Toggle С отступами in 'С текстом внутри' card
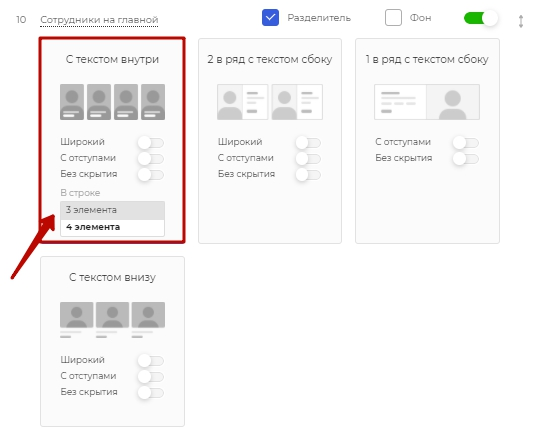Image resolution: width=535 pixels, height=431 pixels. pos(151,158)
